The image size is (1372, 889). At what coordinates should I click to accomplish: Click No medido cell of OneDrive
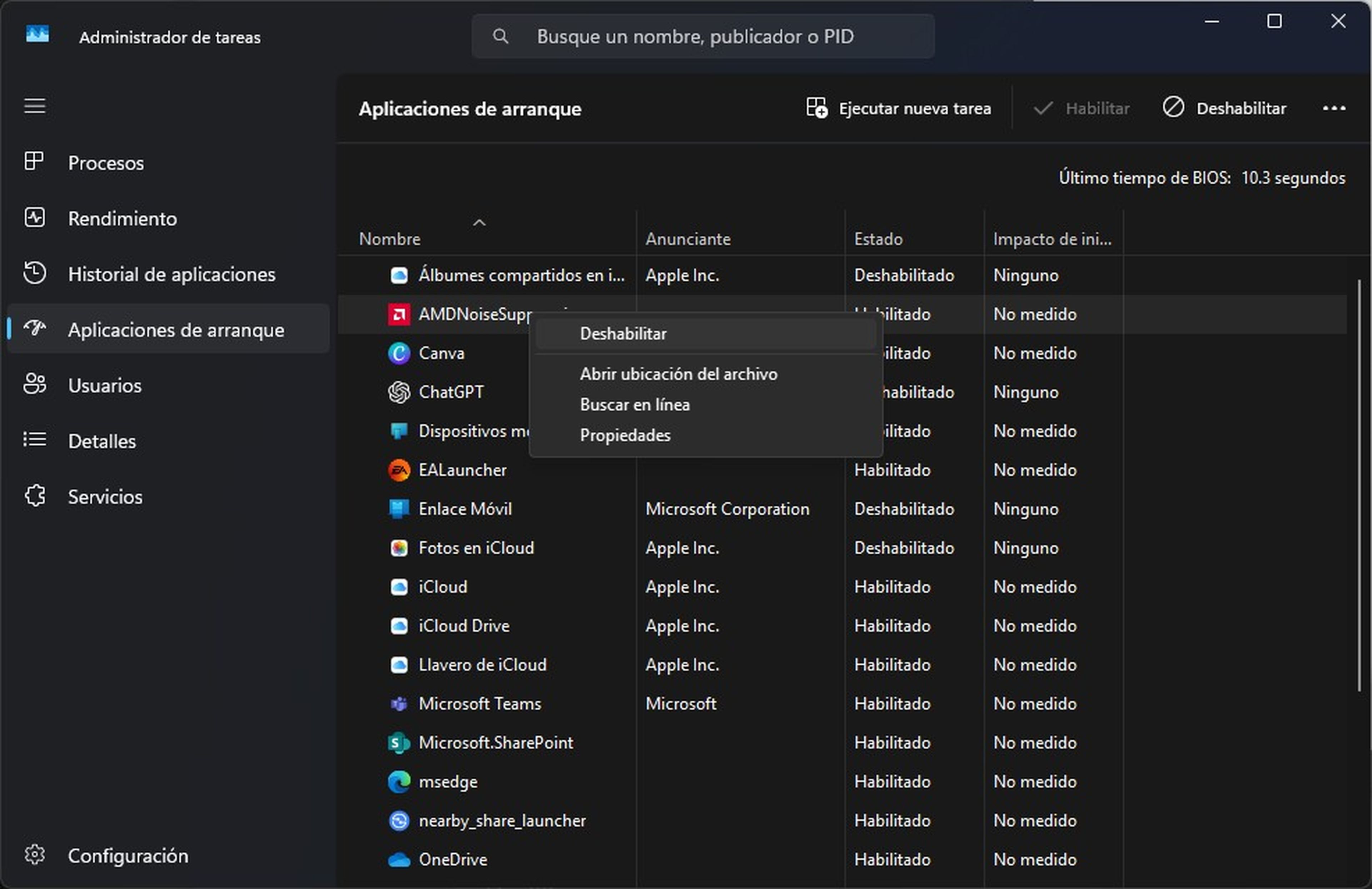[x=1035, y=860]
